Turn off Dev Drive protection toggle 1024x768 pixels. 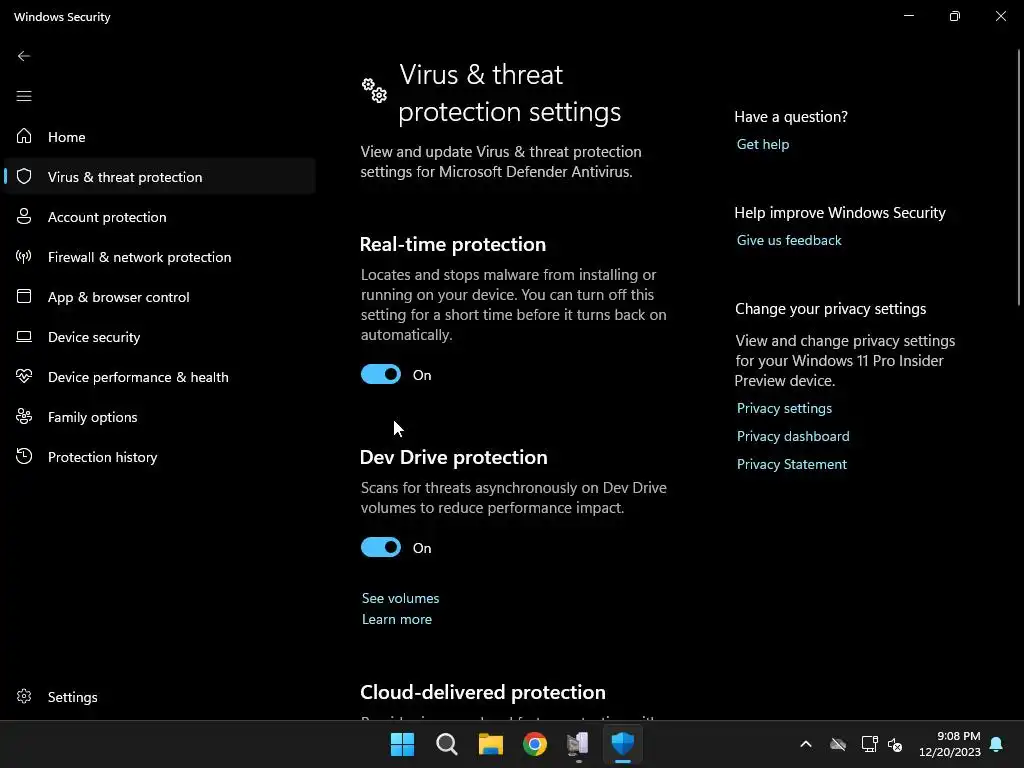(x=381, y=547)
